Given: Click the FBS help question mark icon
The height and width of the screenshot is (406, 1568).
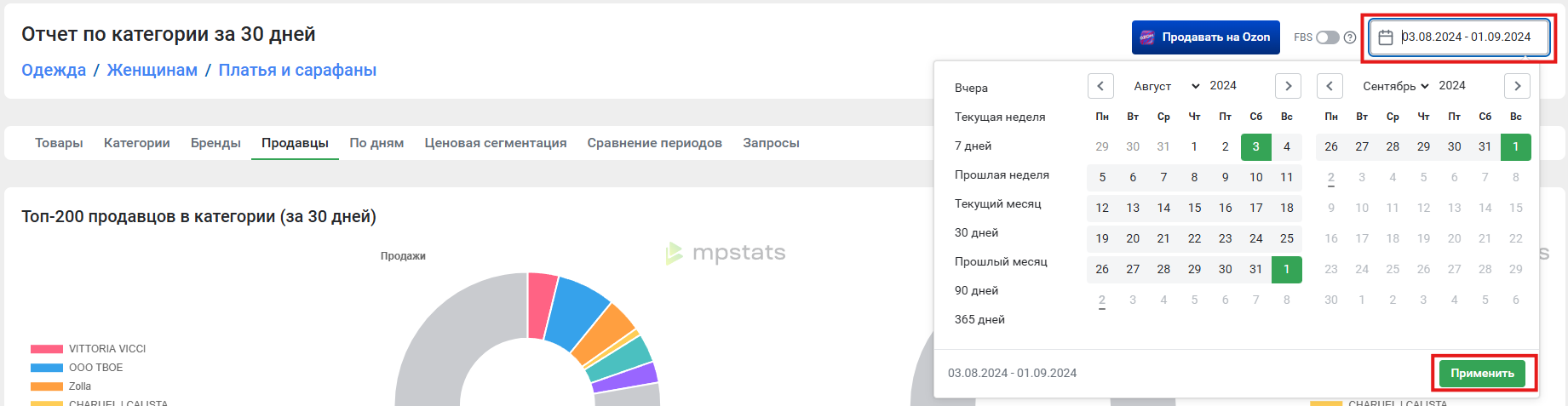Looking at the screenshot, I should [x=1350, y=37].
